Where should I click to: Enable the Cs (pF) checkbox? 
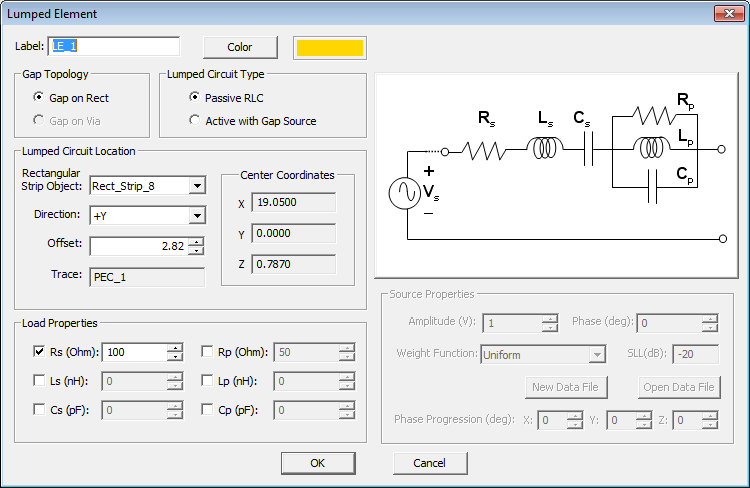(39, 410)
